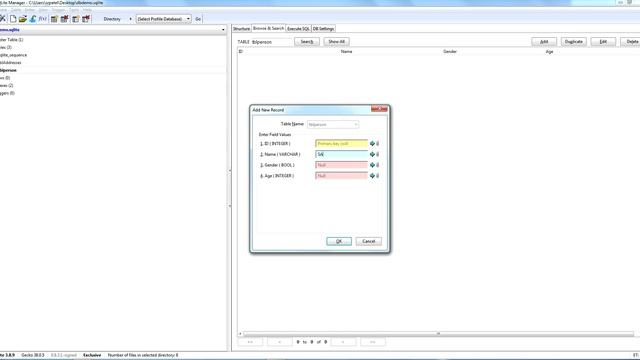The width and height of the screenshot is (640, 360).
Task: Click OK in Add New Record dialog
Action: point(339,241)
